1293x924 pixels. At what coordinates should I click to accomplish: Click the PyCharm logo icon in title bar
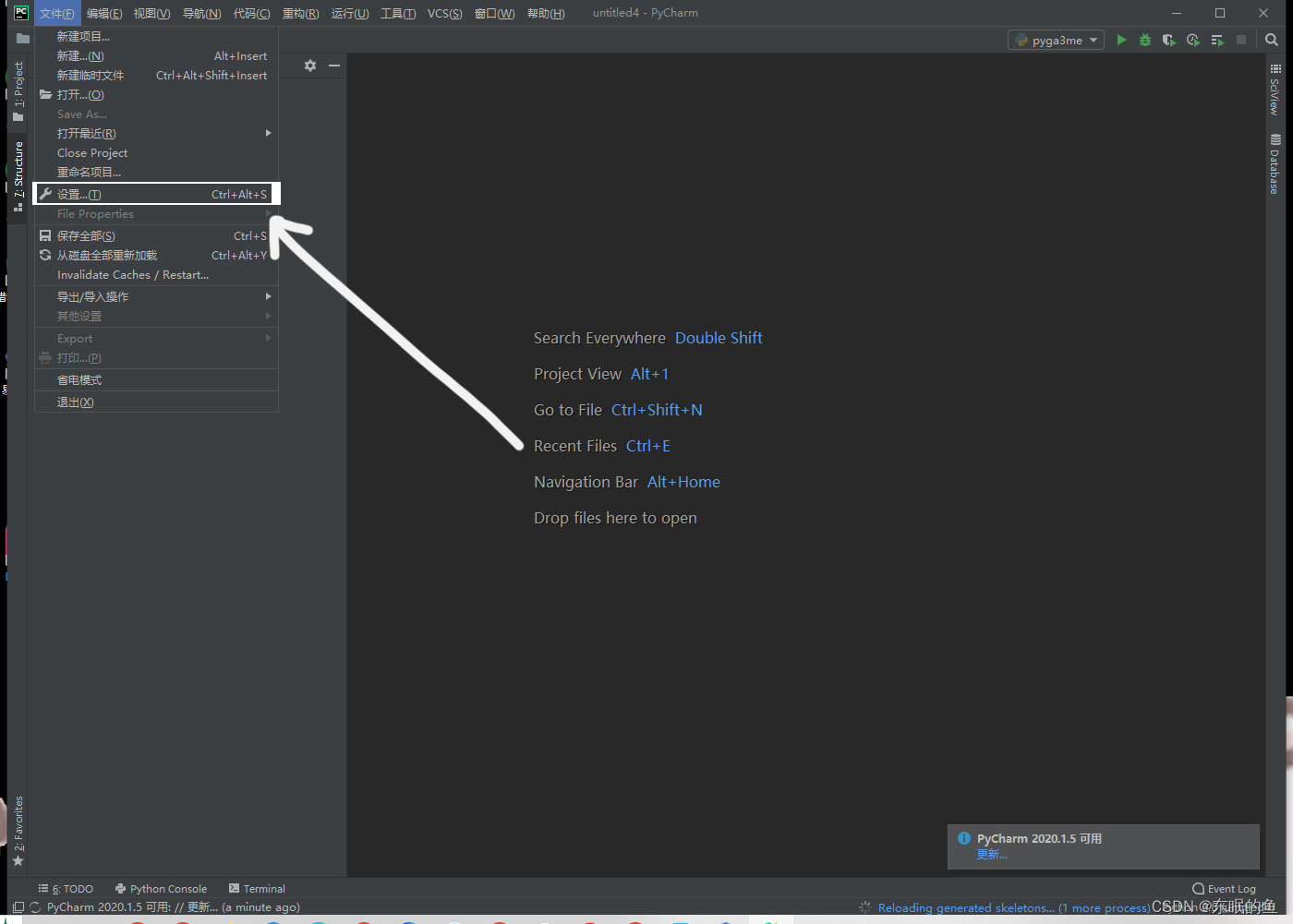20,13
